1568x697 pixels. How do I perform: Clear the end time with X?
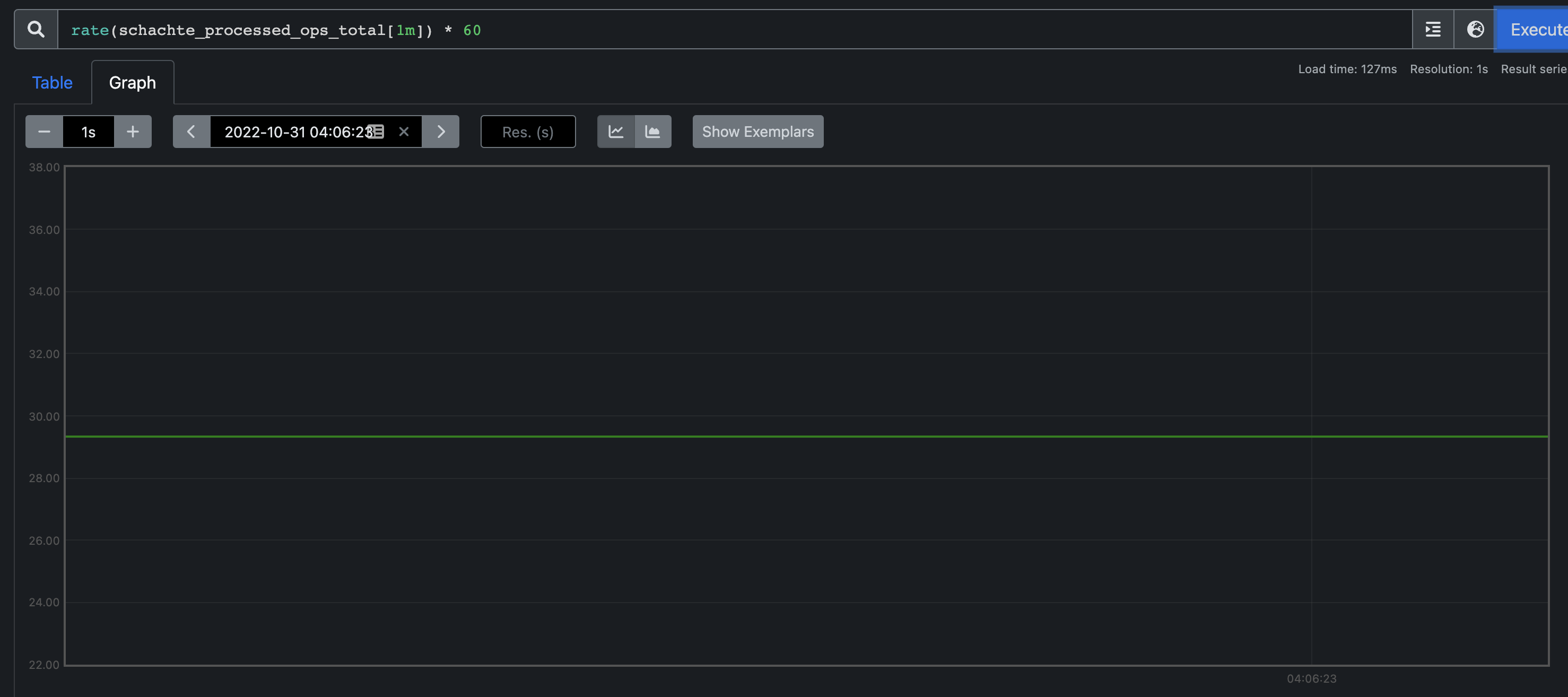click(x=404, y=132)
